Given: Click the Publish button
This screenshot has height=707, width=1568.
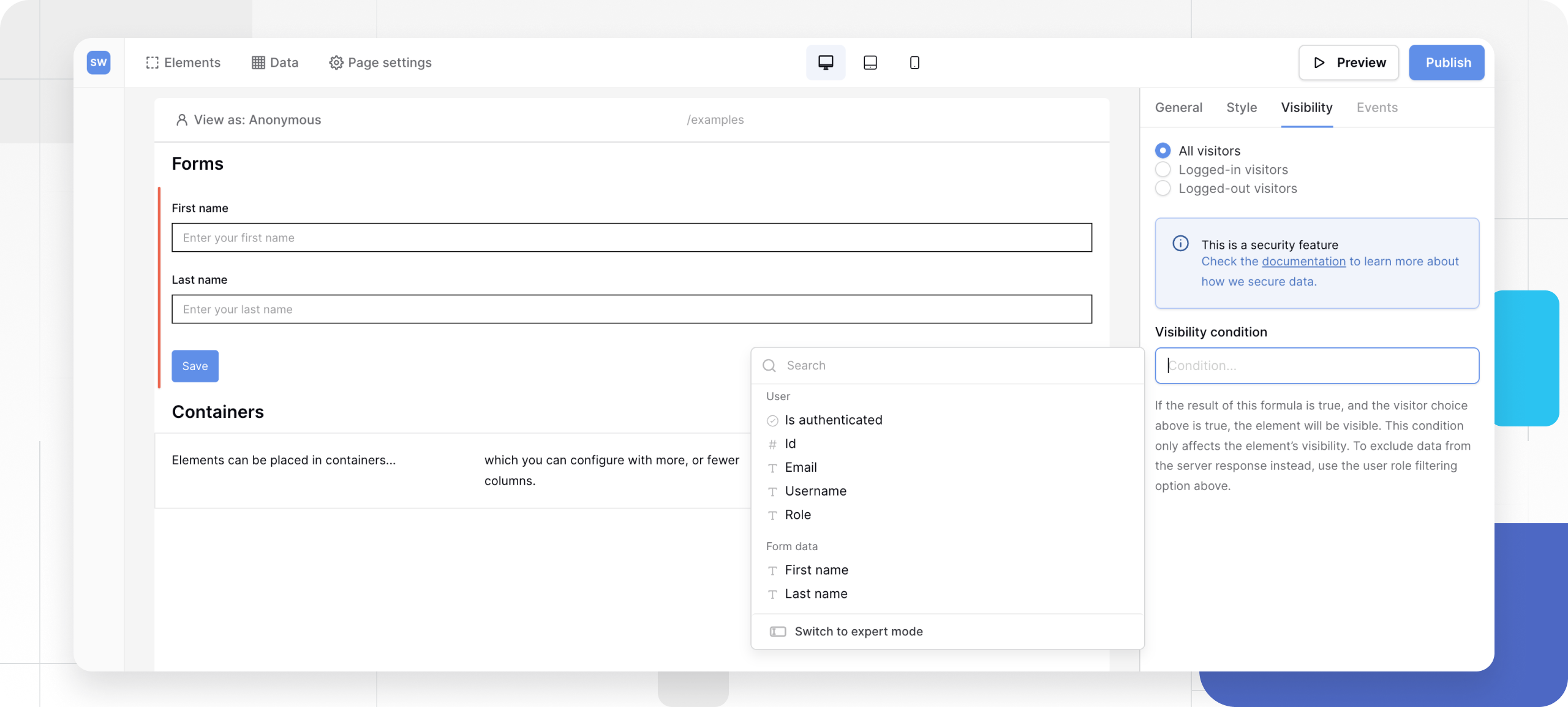Looking at the screenshot, I should pyautogui.click(x=1447, y=62).
